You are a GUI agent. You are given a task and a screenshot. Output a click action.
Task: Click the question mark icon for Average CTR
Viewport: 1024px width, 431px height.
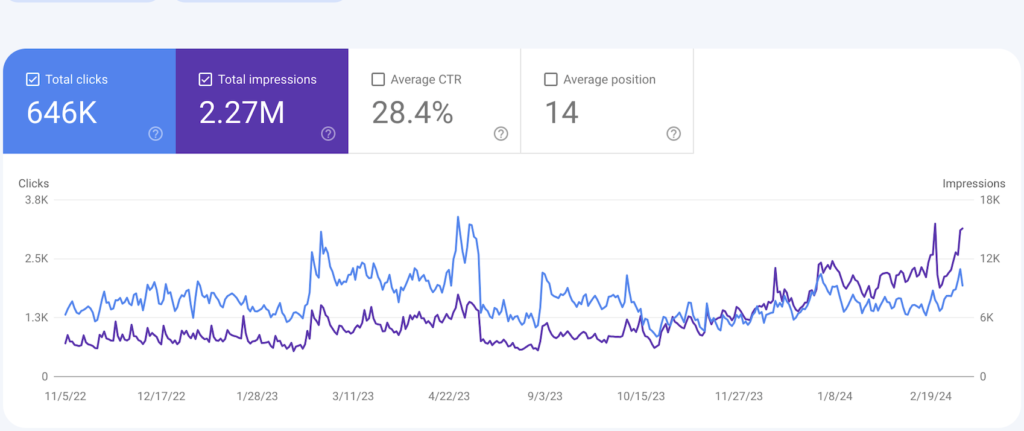[501, 134]
